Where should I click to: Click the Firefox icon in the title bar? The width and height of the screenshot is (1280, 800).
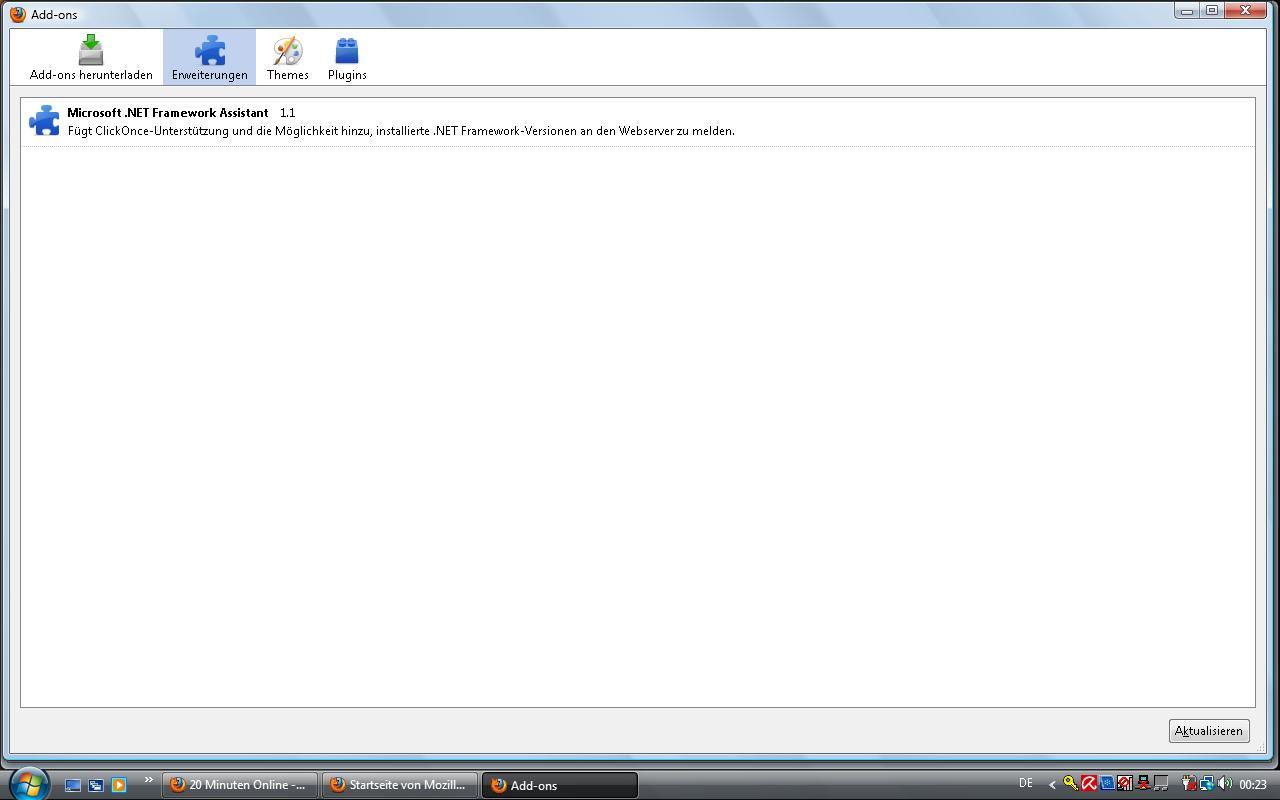tap(18, 14)
